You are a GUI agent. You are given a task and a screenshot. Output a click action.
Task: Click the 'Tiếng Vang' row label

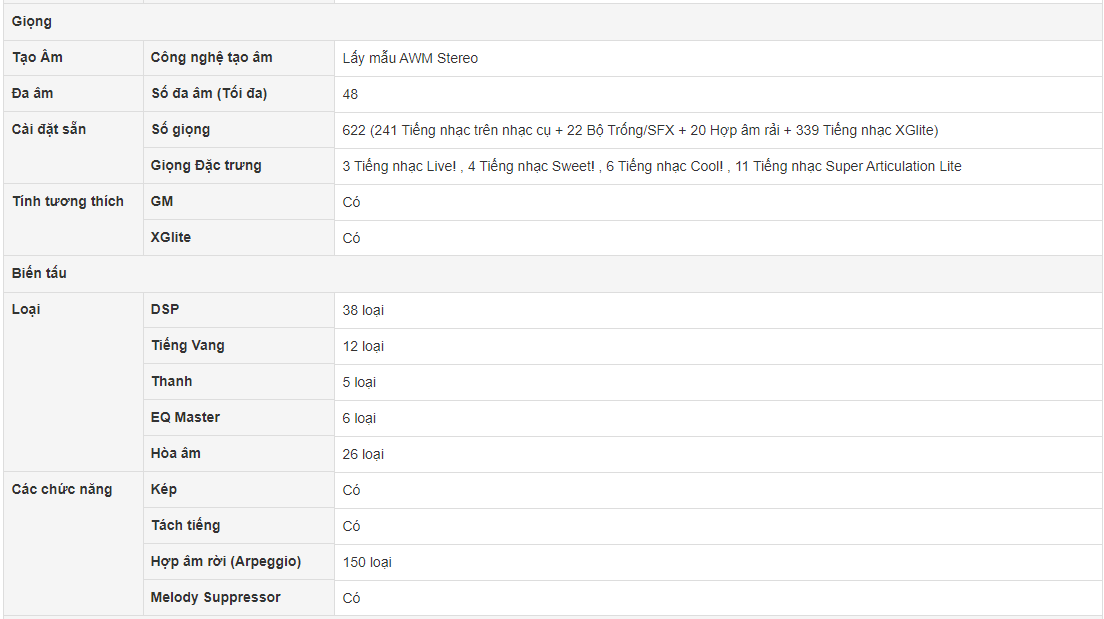188,345
